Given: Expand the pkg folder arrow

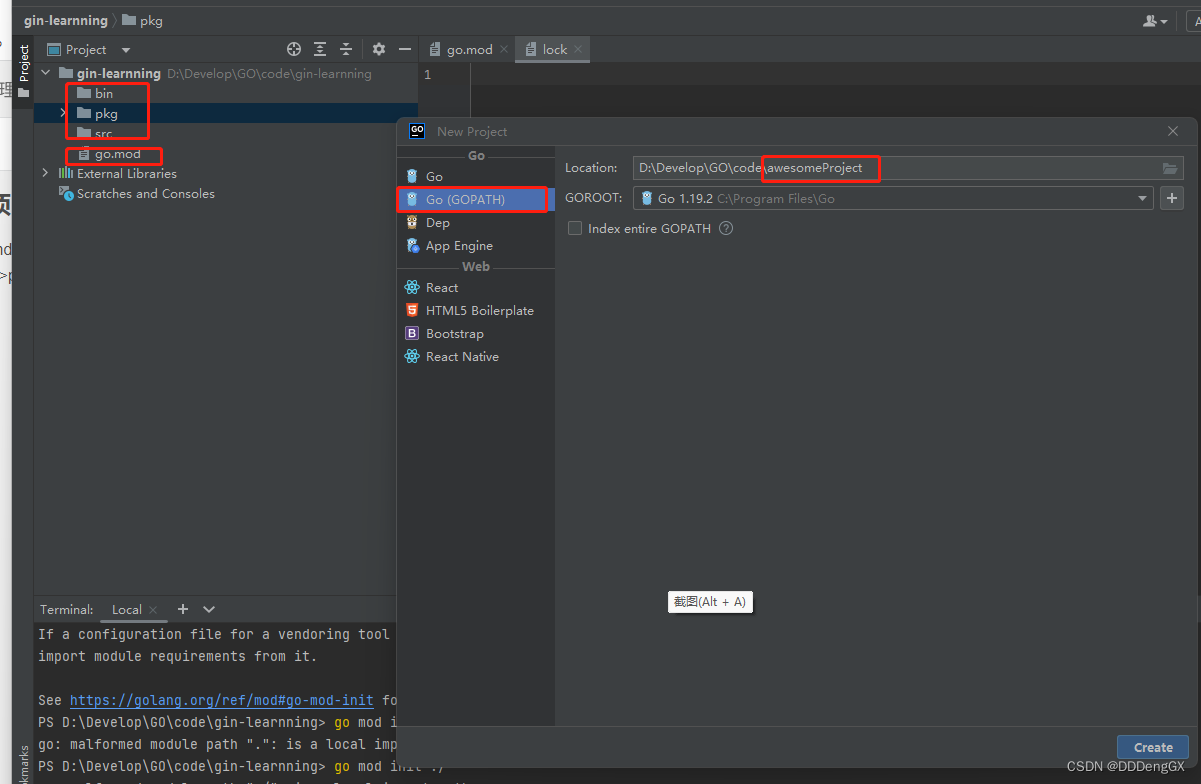Looking at the screenshot, I should click(63, 113).
